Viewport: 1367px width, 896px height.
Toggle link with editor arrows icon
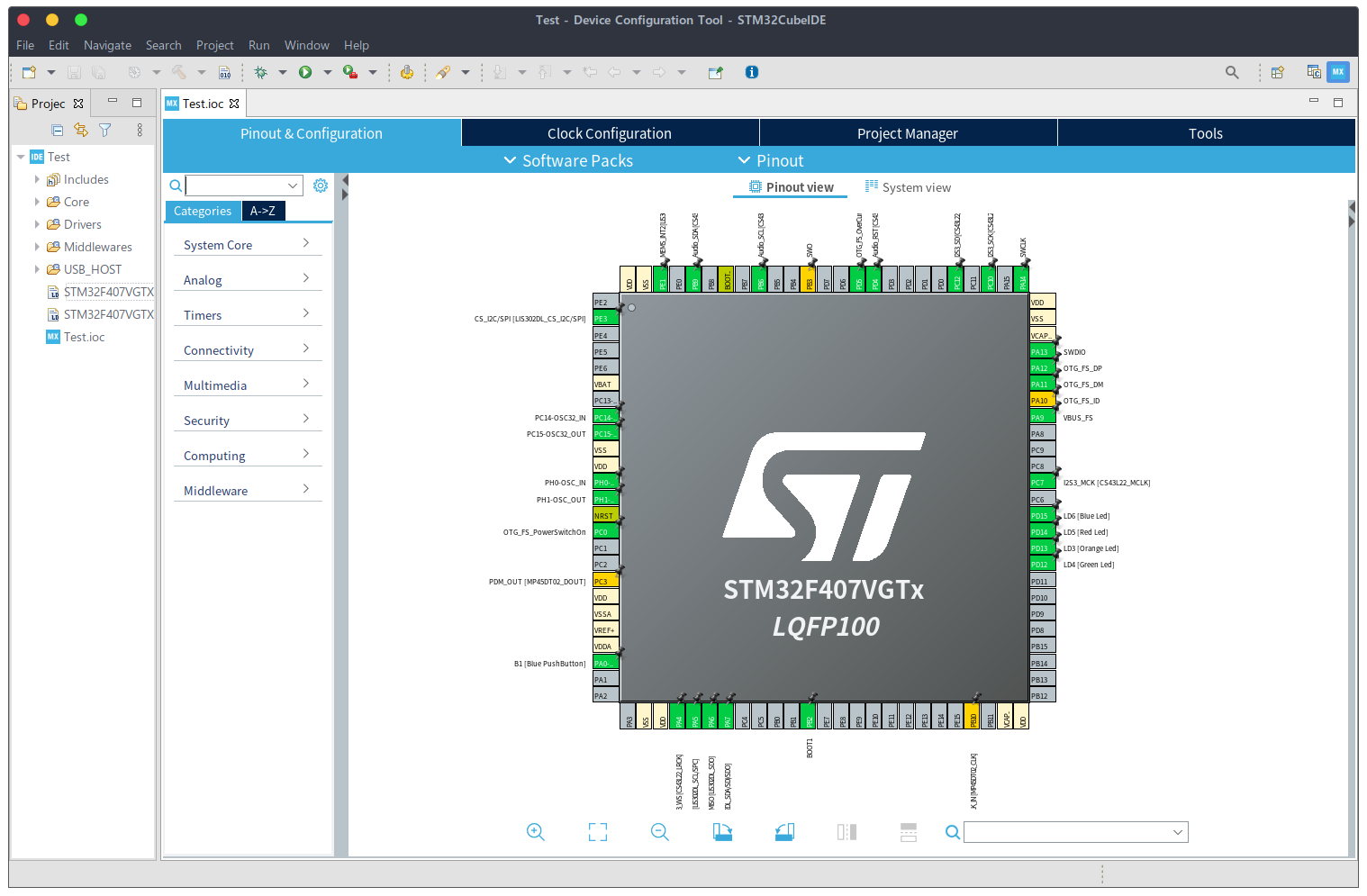[x=81, y=131]
